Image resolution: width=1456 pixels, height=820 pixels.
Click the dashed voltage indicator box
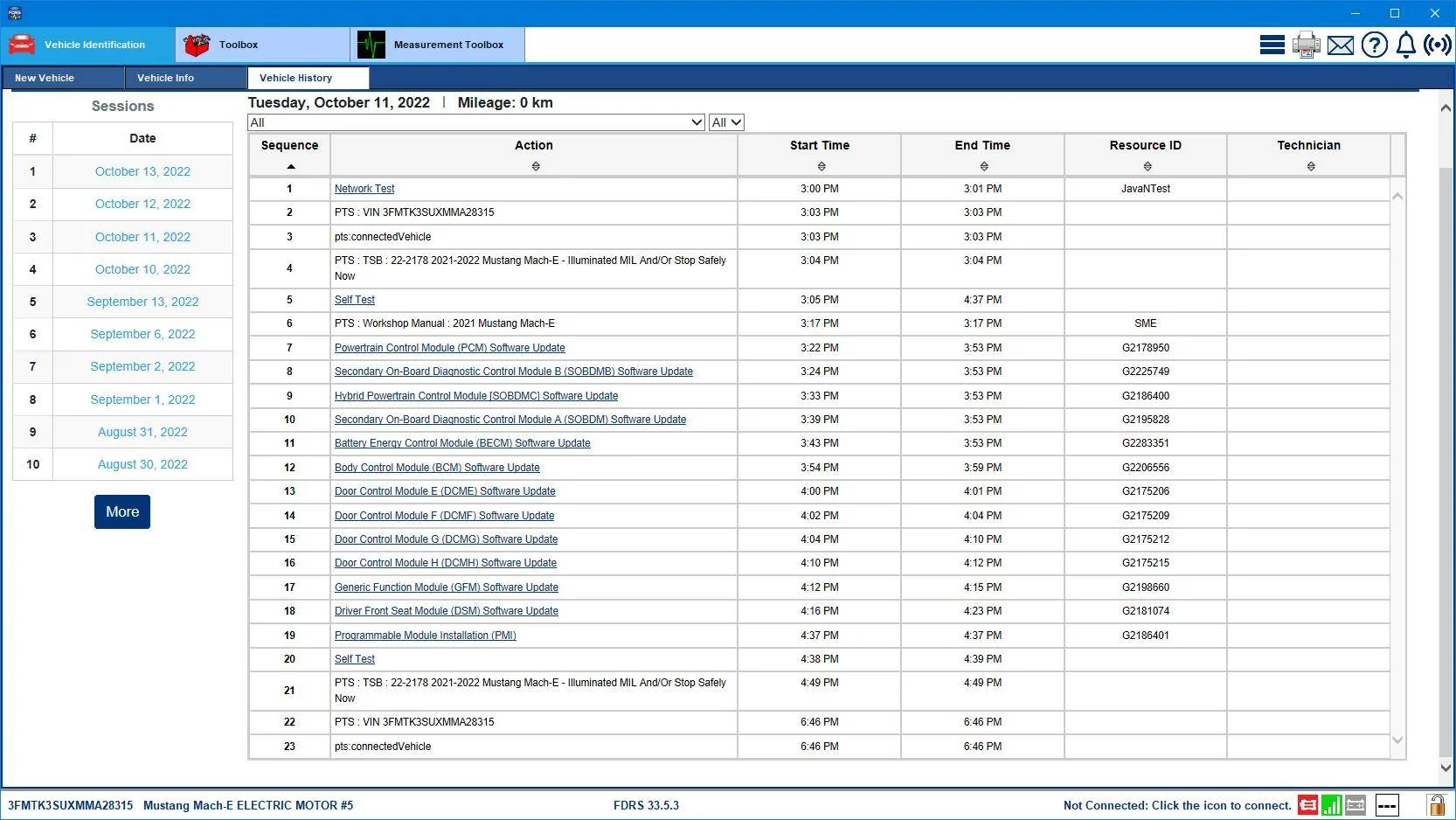coord(1387,805)
